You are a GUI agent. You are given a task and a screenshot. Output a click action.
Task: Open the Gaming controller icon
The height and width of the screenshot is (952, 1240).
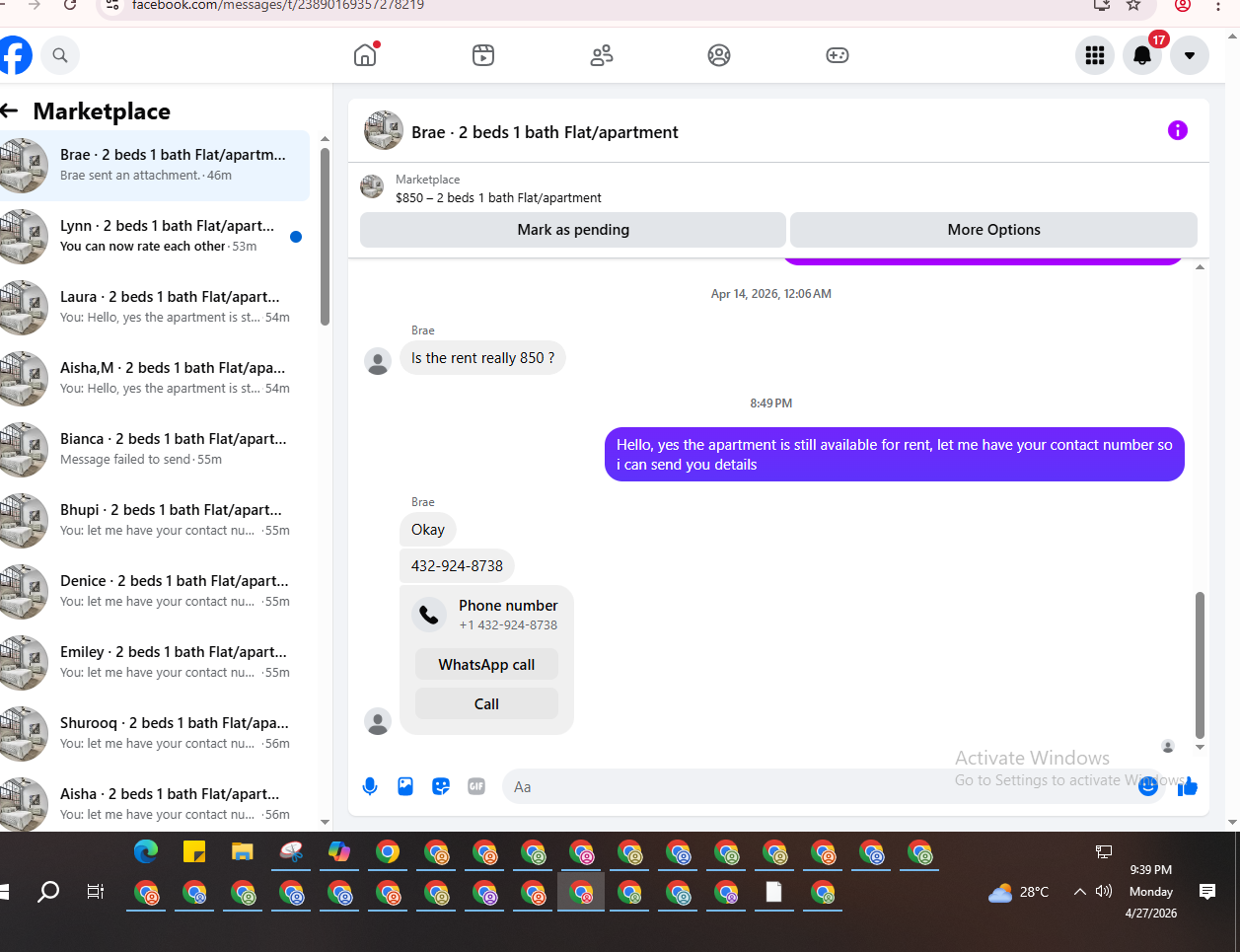tap(838, 55)
